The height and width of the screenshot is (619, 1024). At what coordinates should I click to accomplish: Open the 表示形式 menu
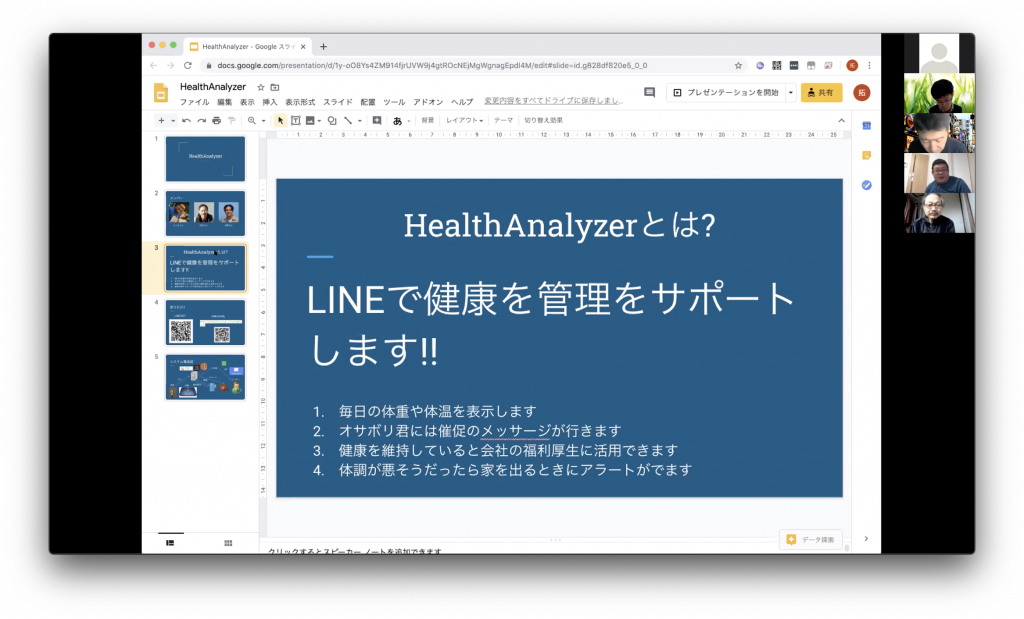pos(300,103)
